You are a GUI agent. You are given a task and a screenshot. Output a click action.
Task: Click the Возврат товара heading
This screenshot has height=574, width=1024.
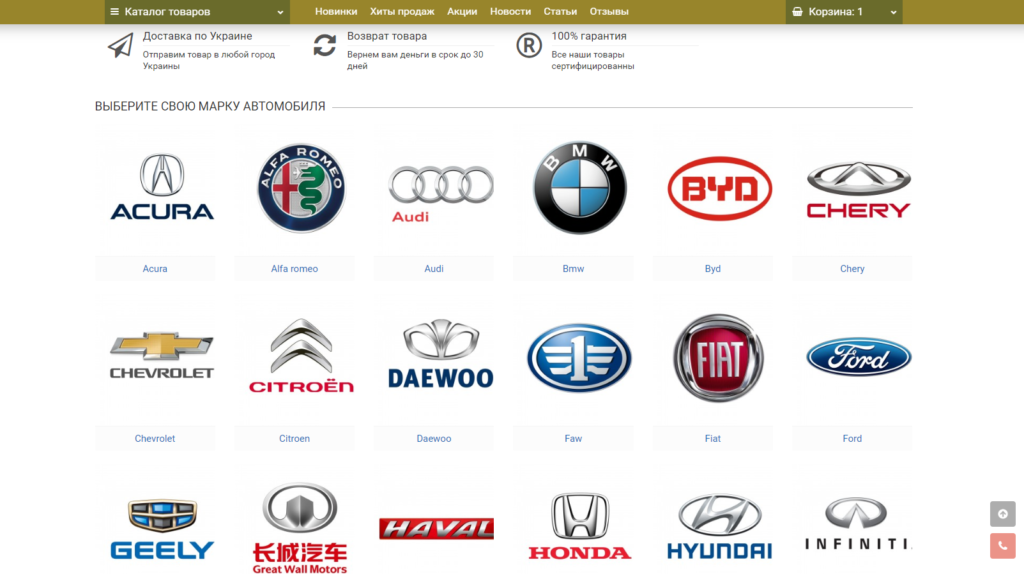pos(387,36)
